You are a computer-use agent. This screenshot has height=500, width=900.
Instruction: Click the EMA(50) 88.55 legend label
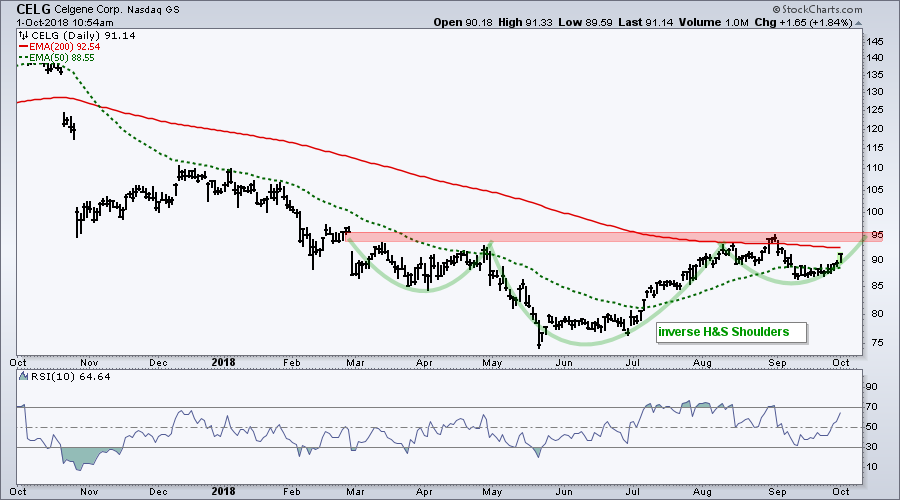[62, 58]
